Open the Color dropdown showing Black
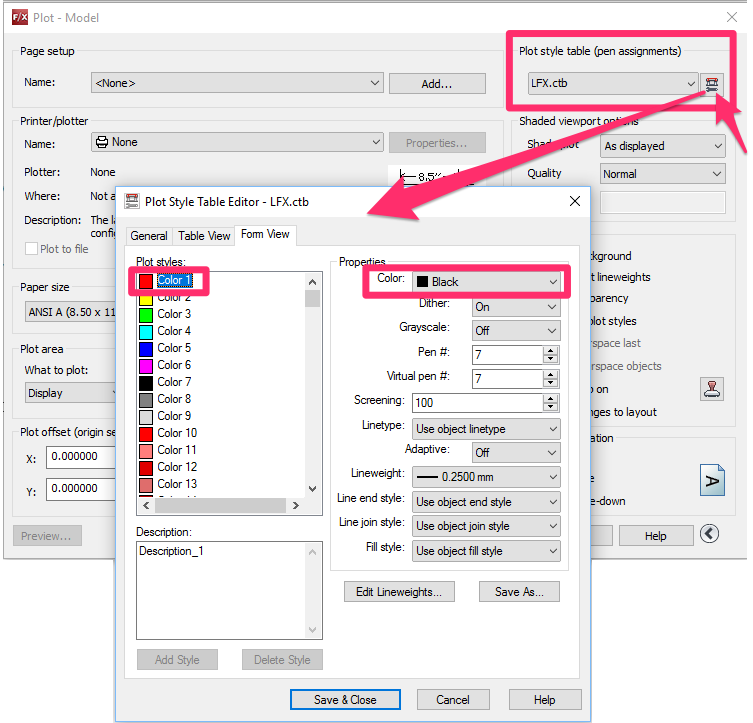This screenshot has width=753, height=723. (486, 282)
